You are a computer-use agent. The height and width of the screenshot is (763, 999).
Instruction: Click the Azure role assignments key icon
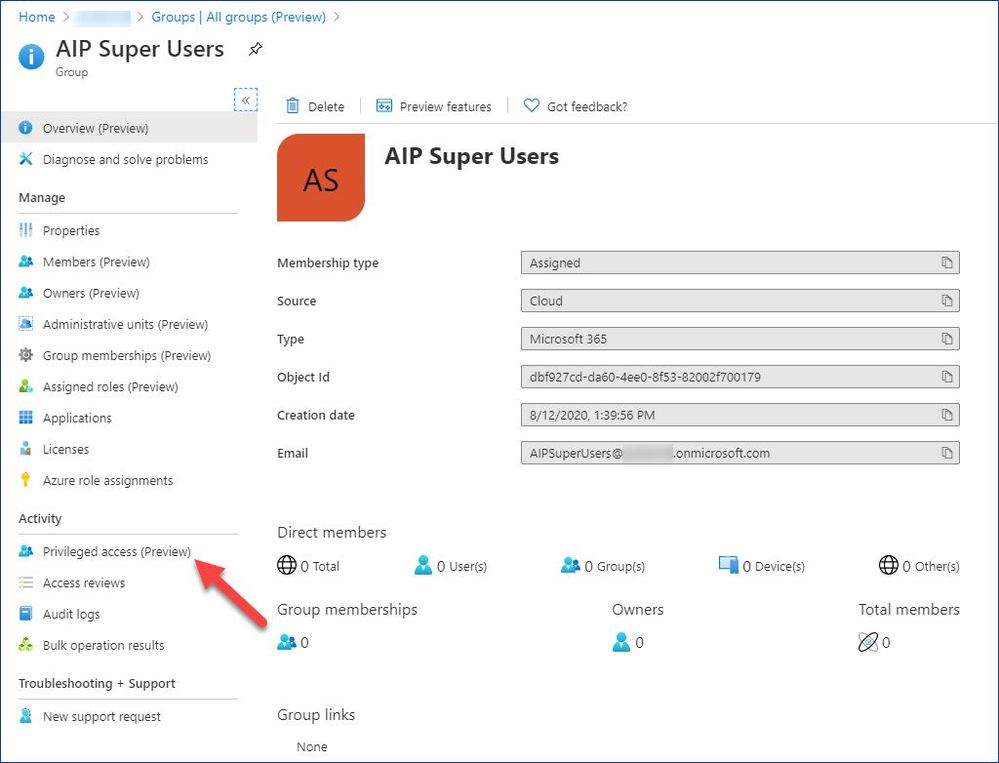point(25,480)
